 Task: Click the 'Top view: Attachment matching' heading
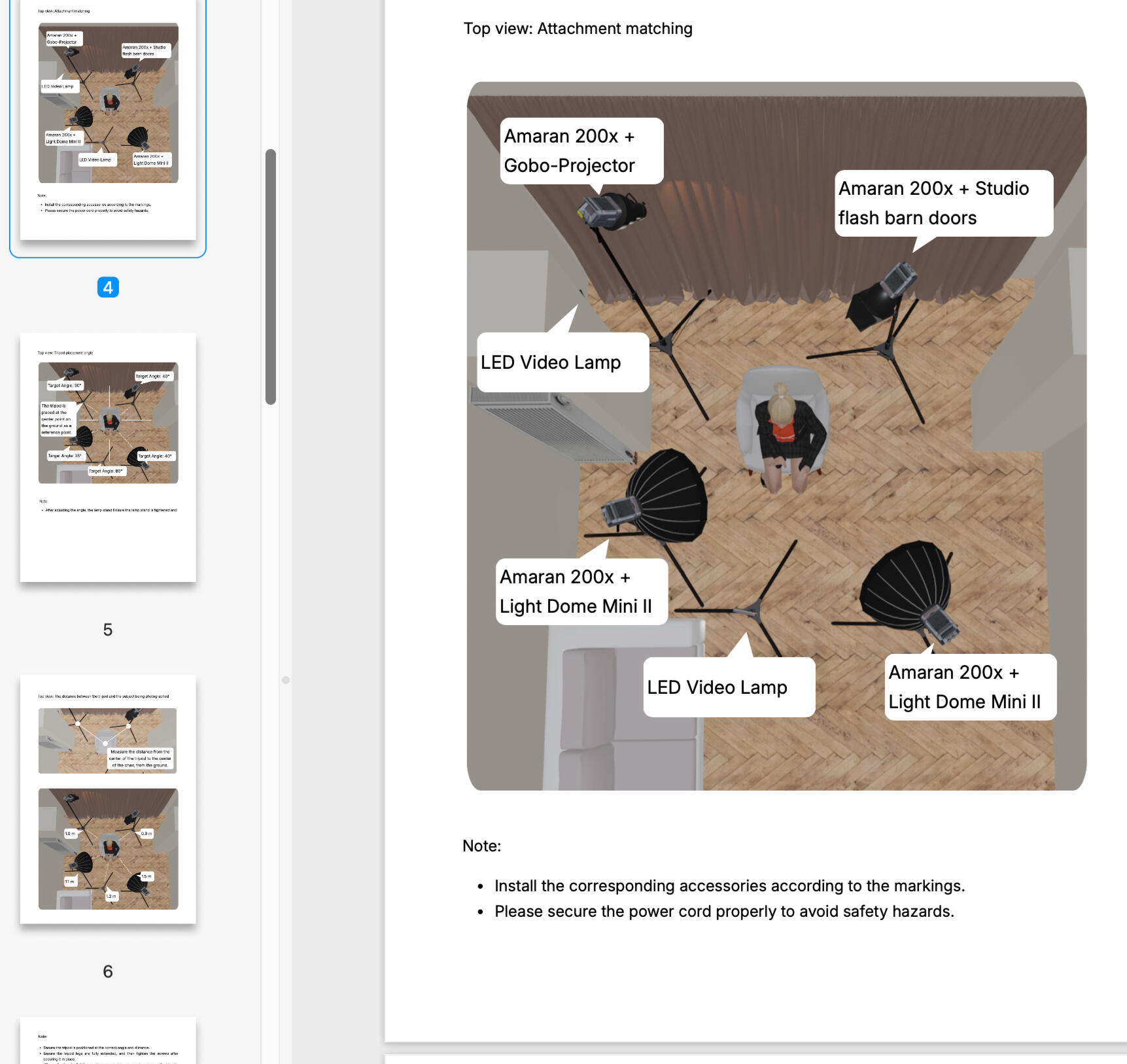[x=578, y=29]
